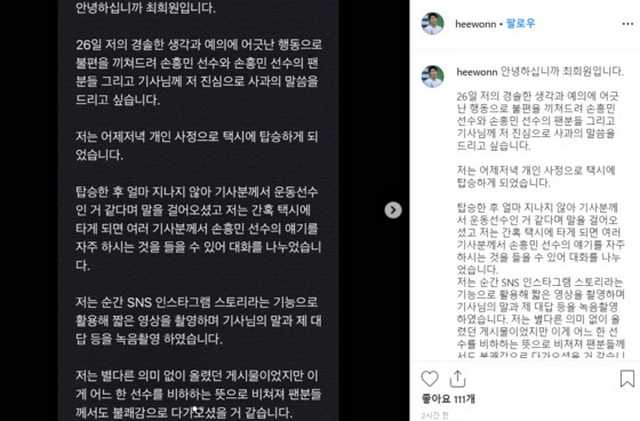Image resolution: width=640 pixels, height=421 pixels.
Task: Click caption paragraph beginning 탑승한 후 얼마
Action: pos(540,238)
